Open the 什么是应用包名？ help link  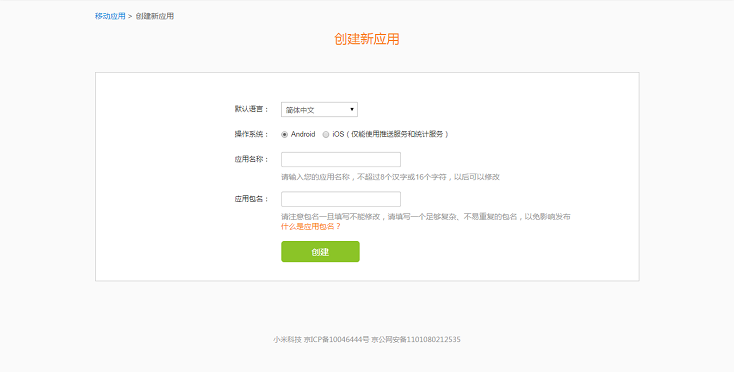311,226
